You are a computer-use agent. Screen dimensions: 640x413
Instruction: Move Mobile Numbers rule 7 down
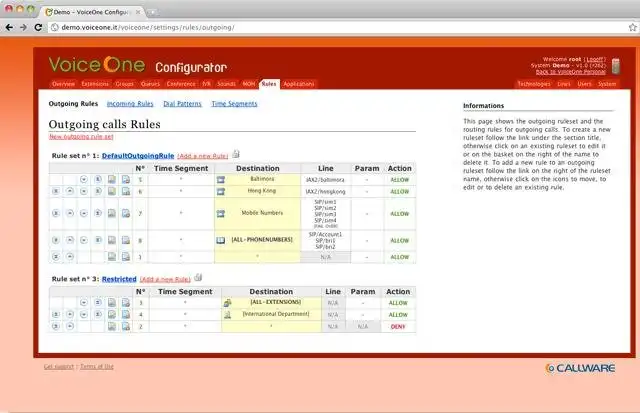84,213
